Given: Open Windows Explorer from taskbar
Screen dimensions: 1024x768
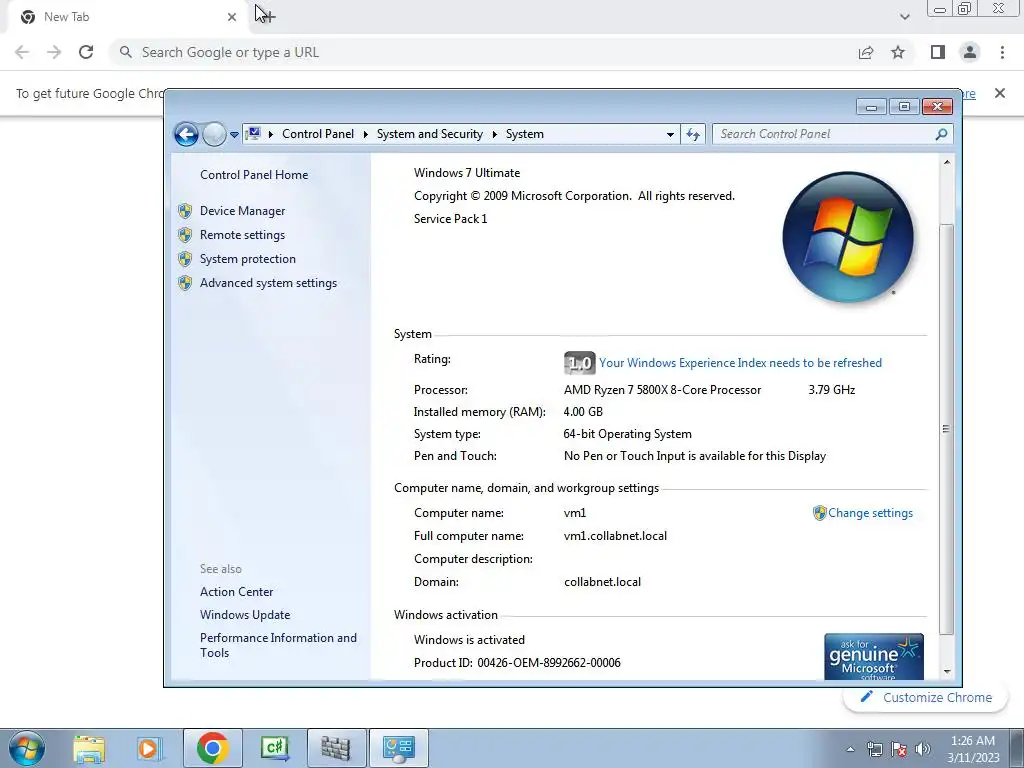Looking at the screenshot, I should pyautogui.click(x=89, y=748).
